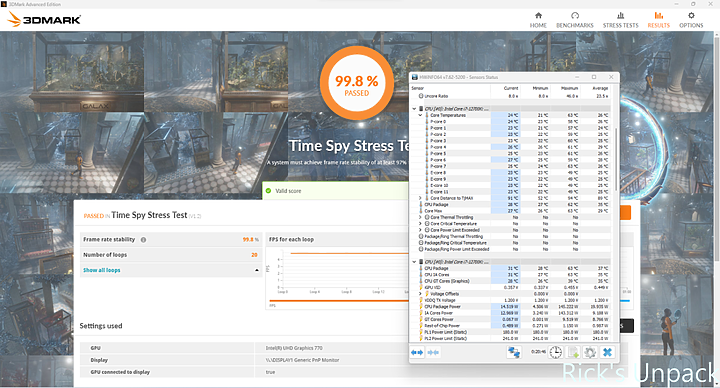Click the Generic PnP Monitor display value
Viewport: 720px width, 388px height.
302,360
